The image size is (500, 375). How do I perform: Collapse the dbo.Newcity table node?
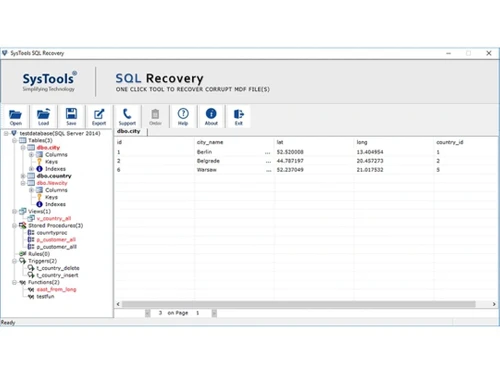pos(23,183)
